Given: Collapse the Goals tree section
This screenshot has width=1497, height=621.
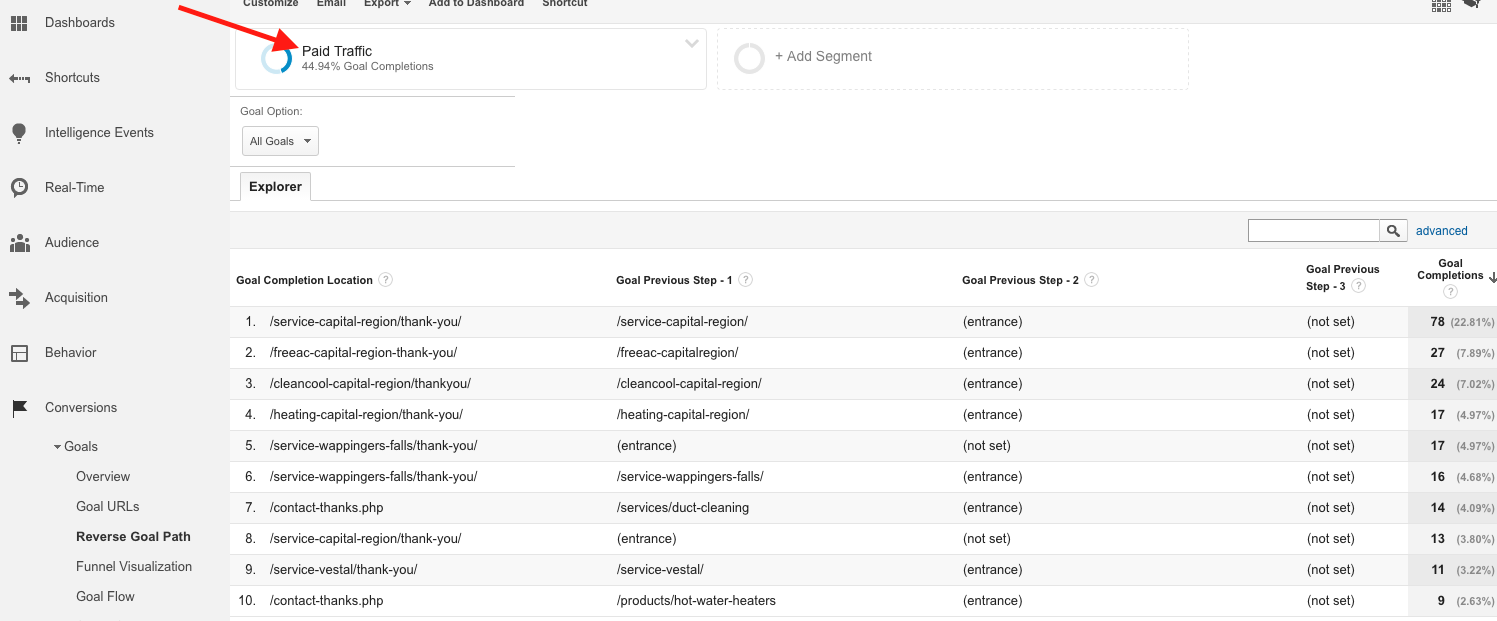Looking at the screenshot, I should tap(58, 447).
